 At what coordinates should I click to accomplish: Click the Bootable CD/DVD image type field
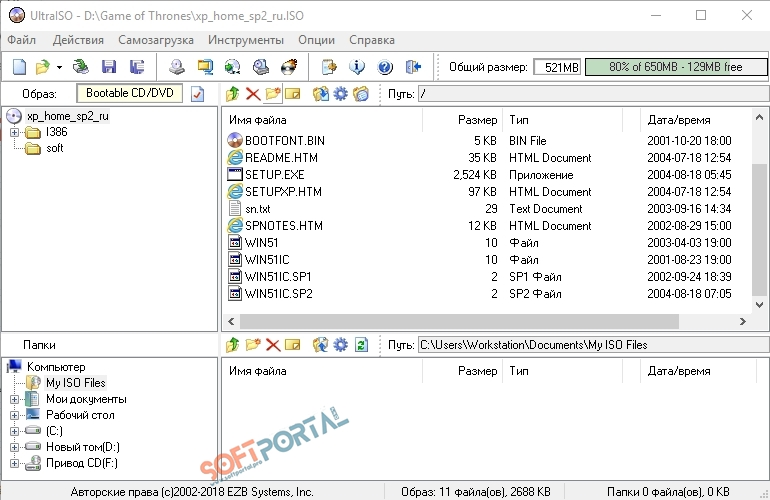tap(130, 93)
